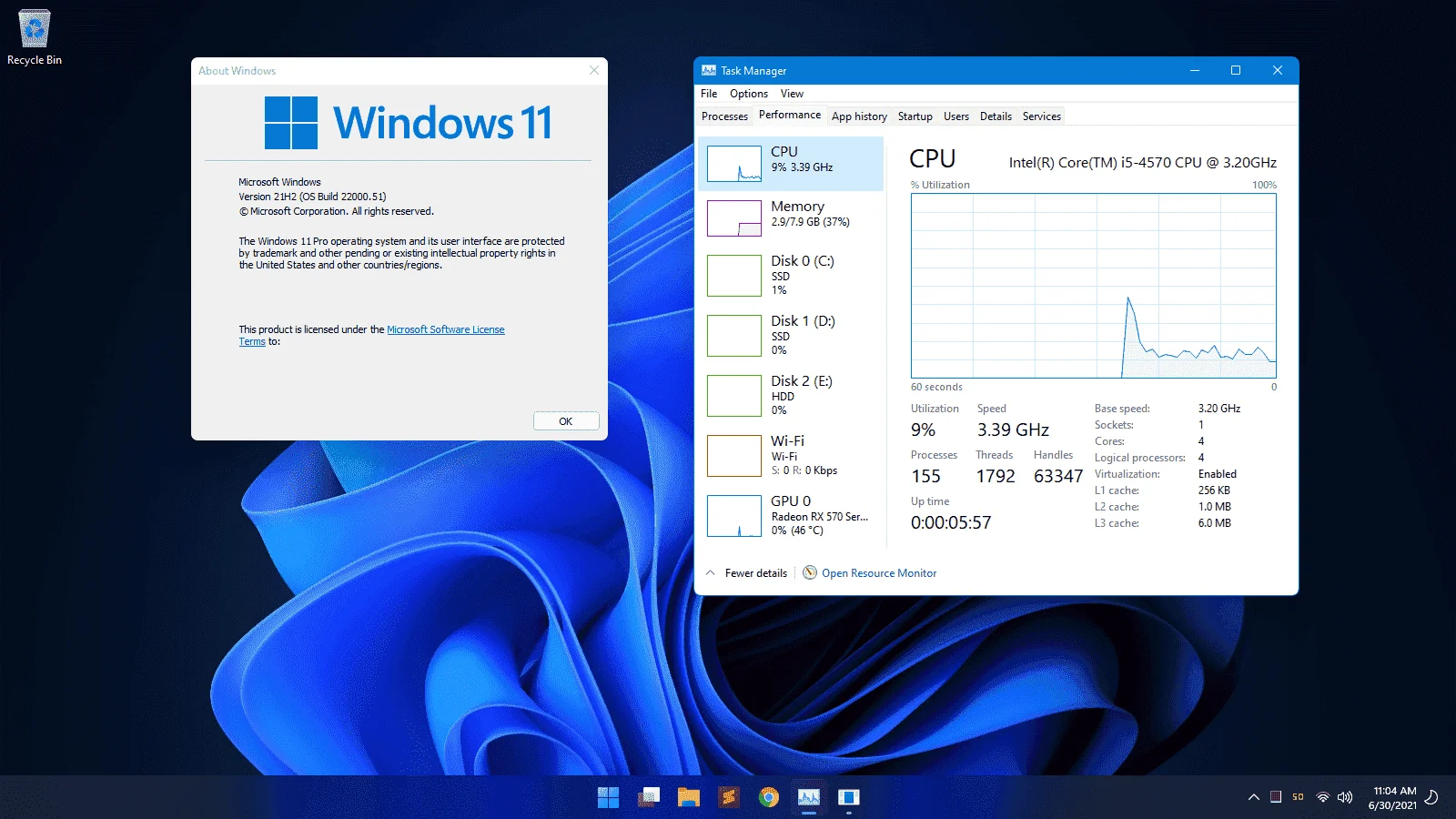Switch to the Services tab
1456x819 pixels.
click(1042, 116)
